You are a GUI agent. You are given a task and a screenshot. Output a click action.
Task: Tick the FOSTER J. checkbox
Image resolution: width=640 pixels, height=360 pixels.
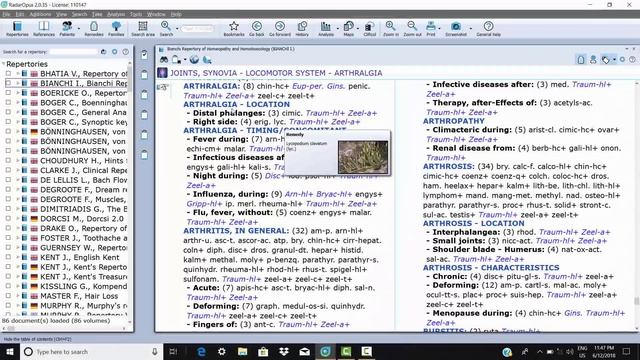8,238
